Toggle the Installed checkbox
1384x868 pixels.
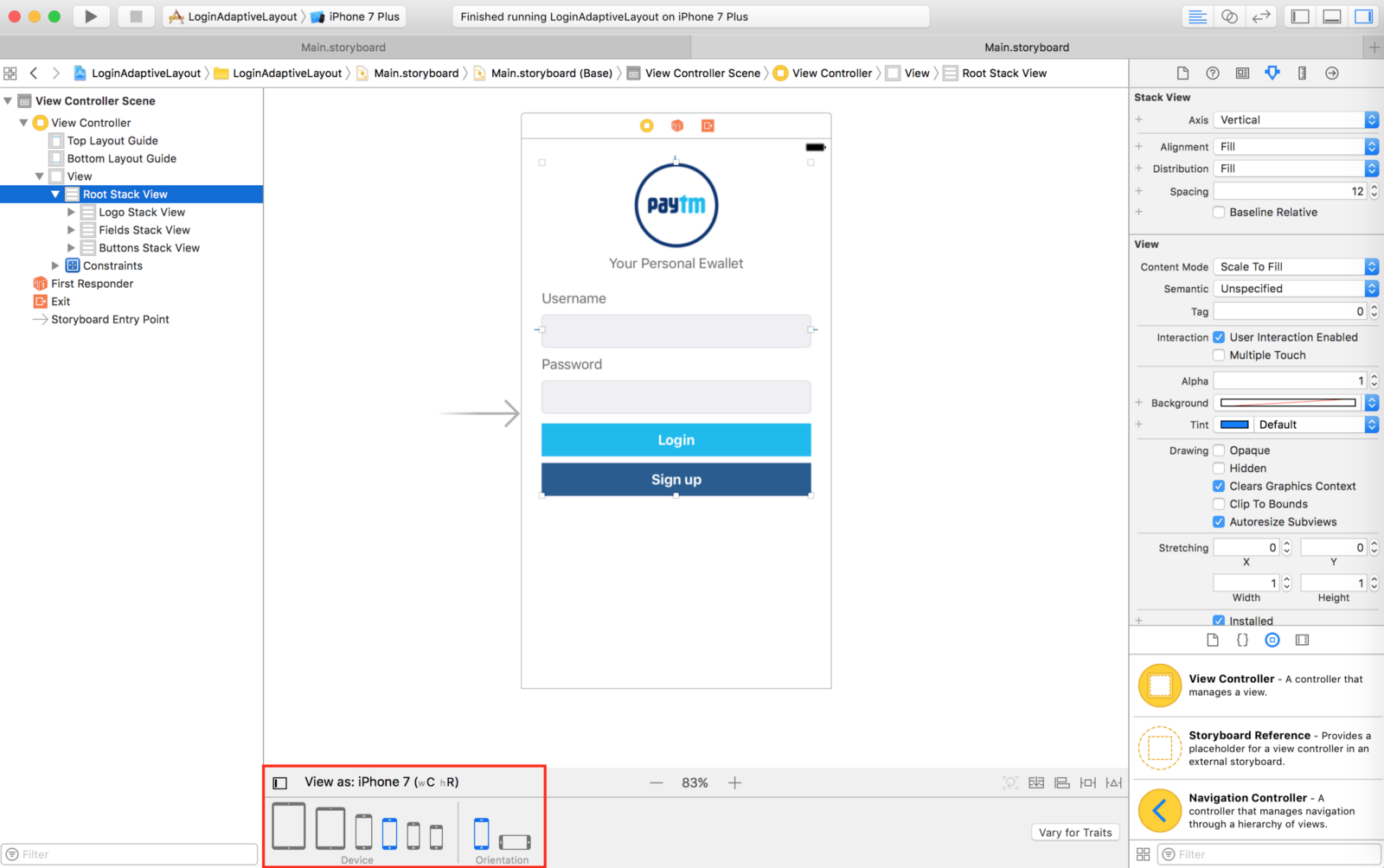[x=1219, y=621]
